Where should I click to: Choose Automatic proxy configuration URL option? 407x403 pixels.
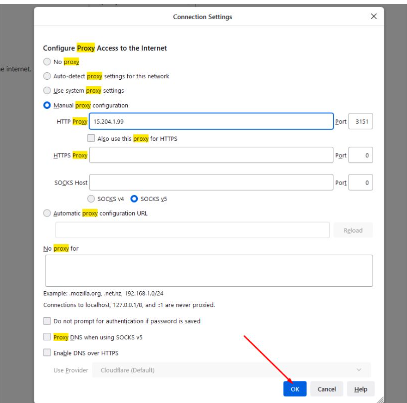coord(47,213)
